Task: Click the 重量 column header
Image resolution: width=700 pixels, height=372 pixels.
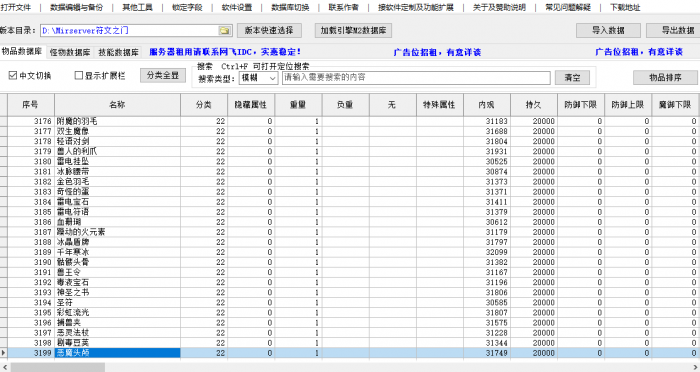Action: 298,104
